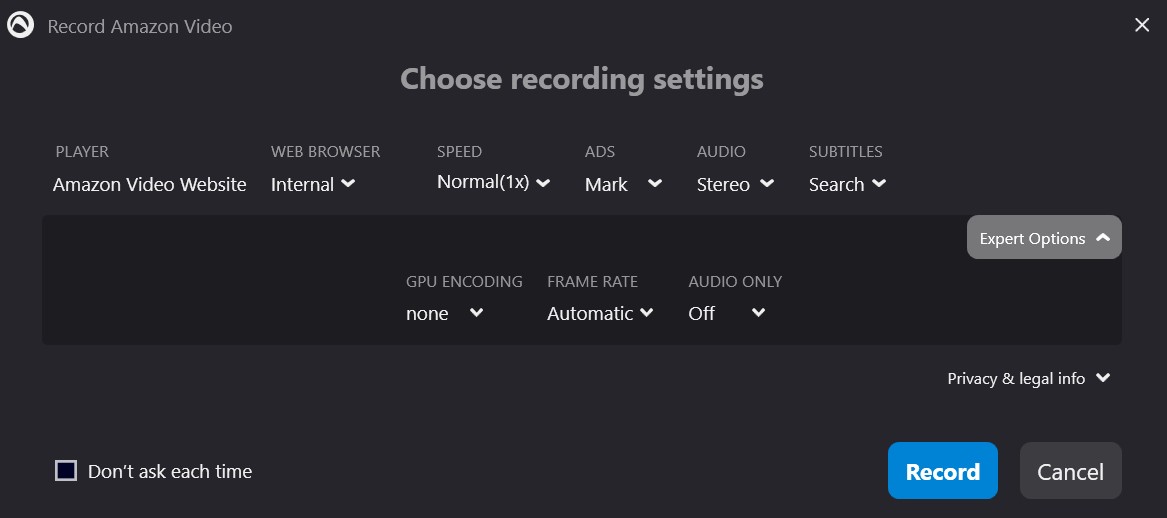Click the PLAYER label

tap(82, 151)
